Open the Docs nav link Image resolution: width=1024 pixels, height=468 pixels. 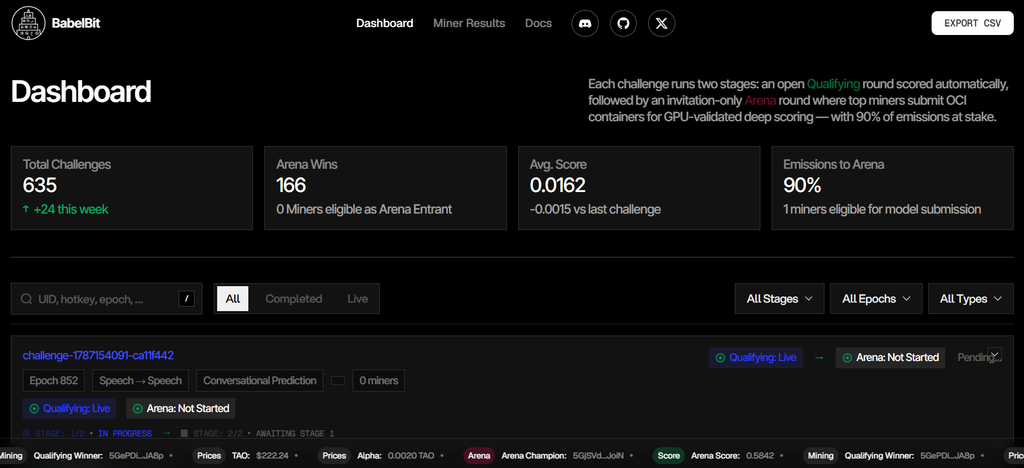point(538,23)
